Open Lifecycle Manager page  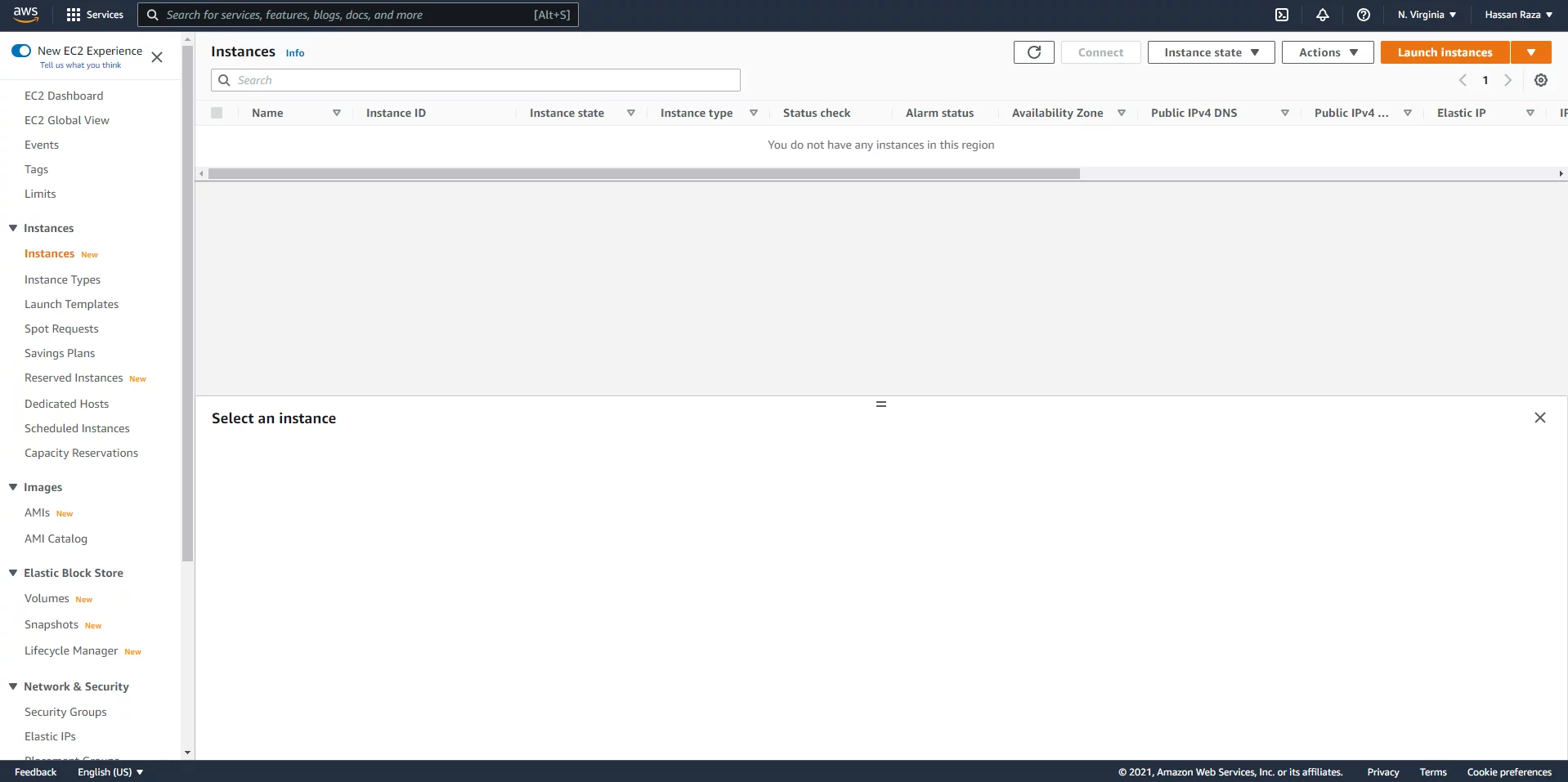pos(71,650)
